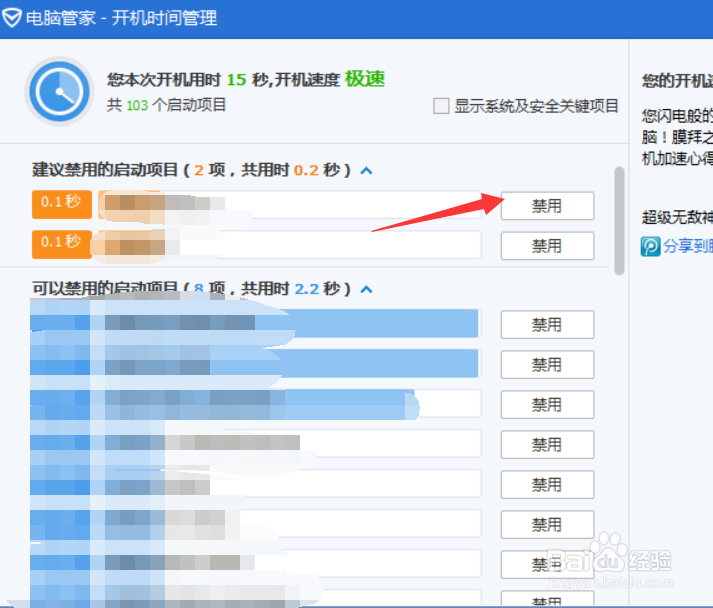
Task: Click the blue clock boot-time icon
Action: (x=59, y=91)
